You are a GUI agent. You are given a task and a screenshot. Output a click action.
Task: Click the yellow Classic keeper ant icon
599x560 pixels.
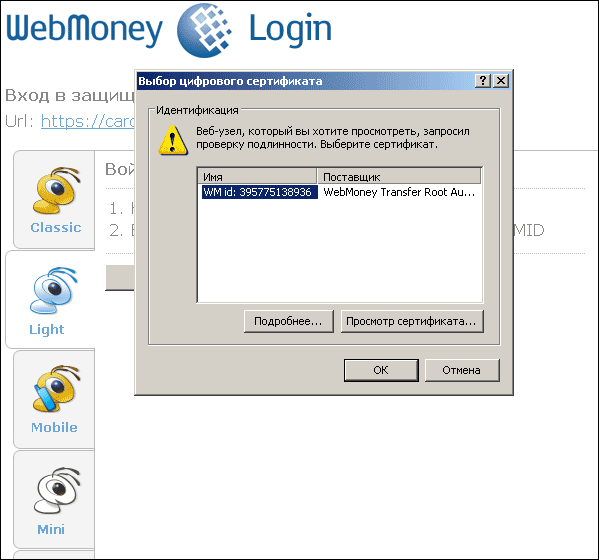point(56,191)
